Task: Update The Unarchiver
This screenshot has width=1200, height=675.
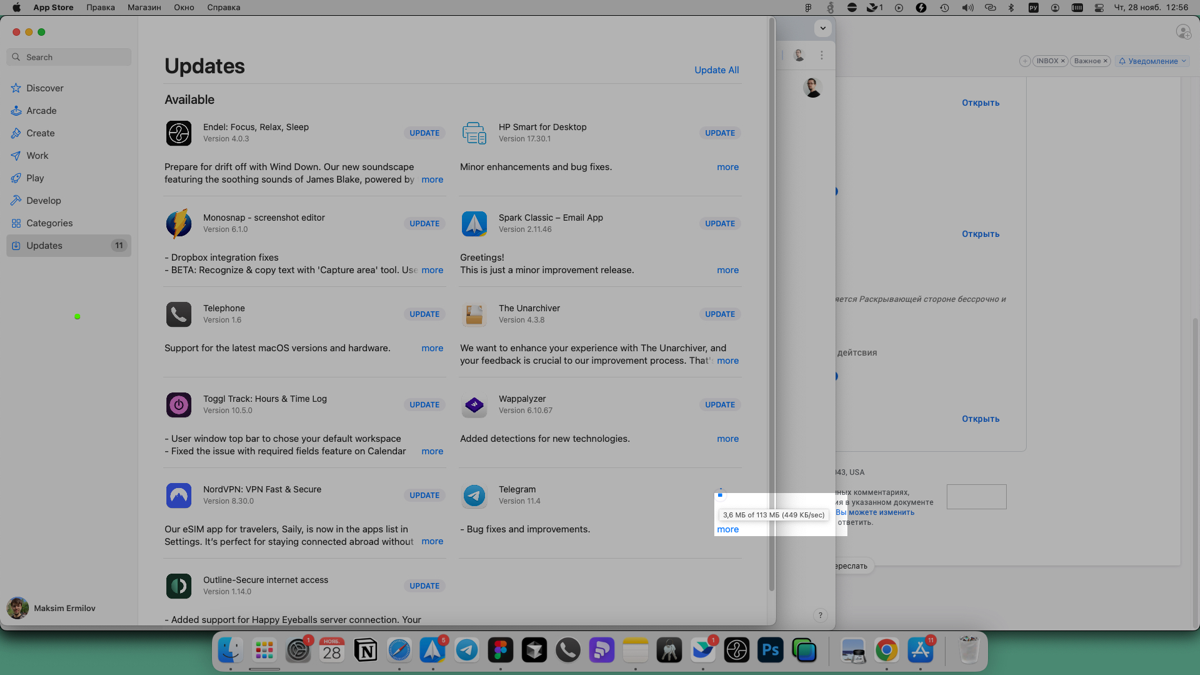Action: (x=720, y=314)
